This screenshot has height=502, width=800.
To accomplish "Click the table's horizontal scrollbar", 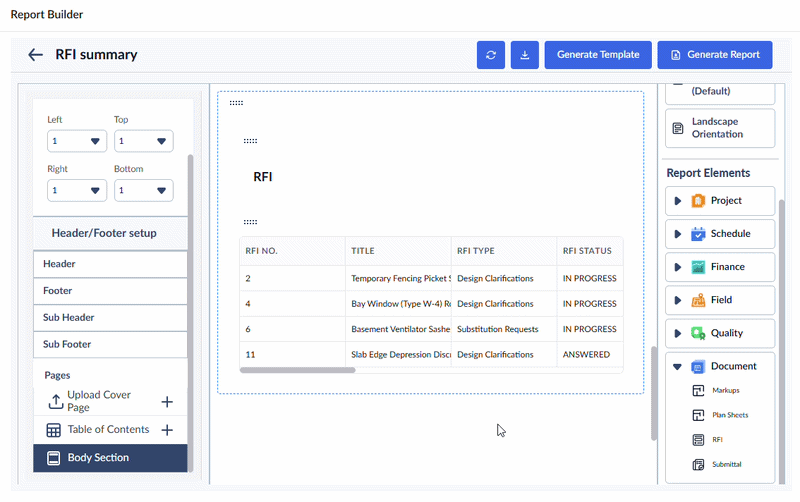I will click(x=297, y=370).
